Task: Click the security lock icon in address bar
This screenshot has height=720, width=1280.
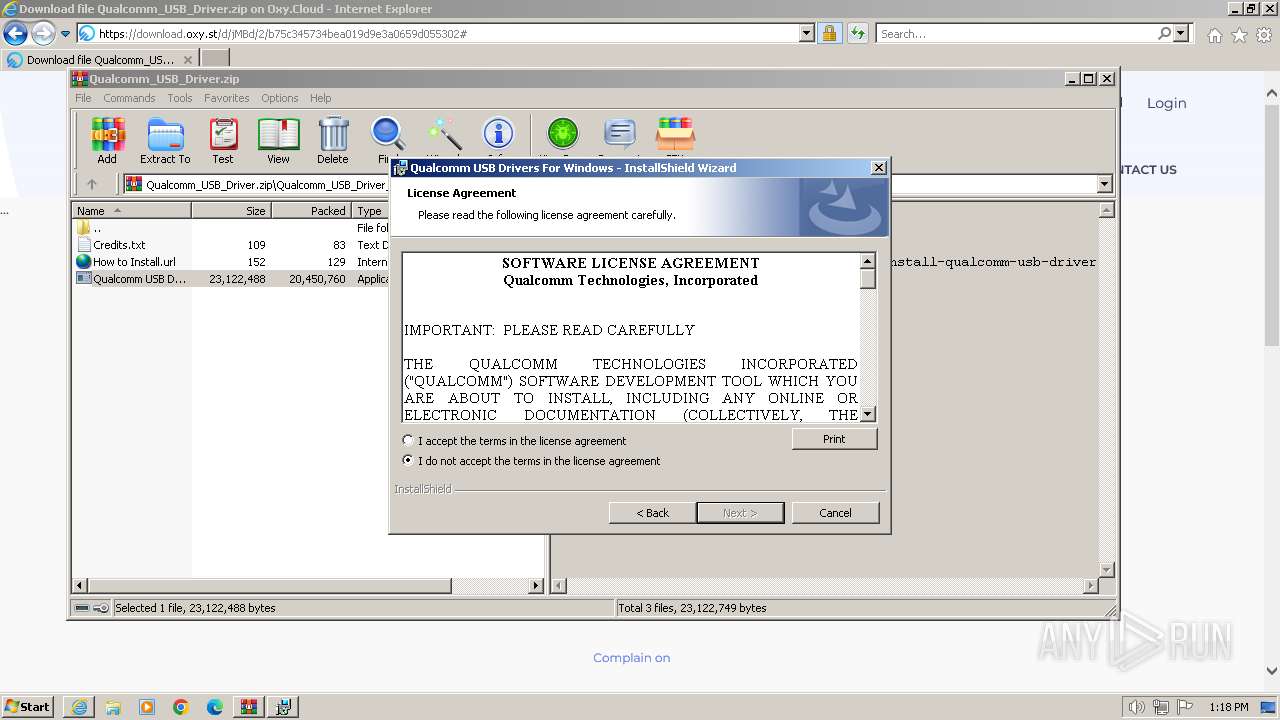Action: [829, 33]
